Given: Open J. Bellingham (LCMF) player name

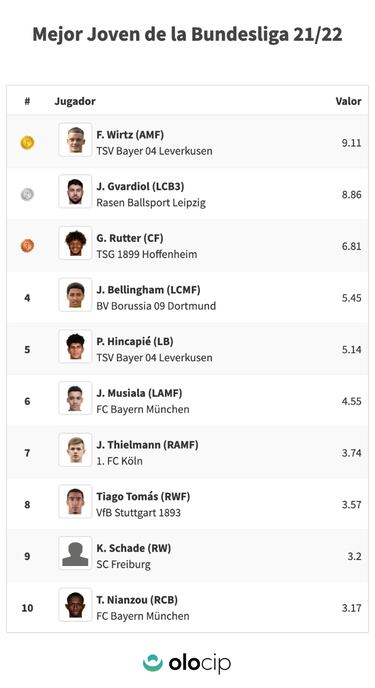Looking at the screenshot, I should point(148,290).
